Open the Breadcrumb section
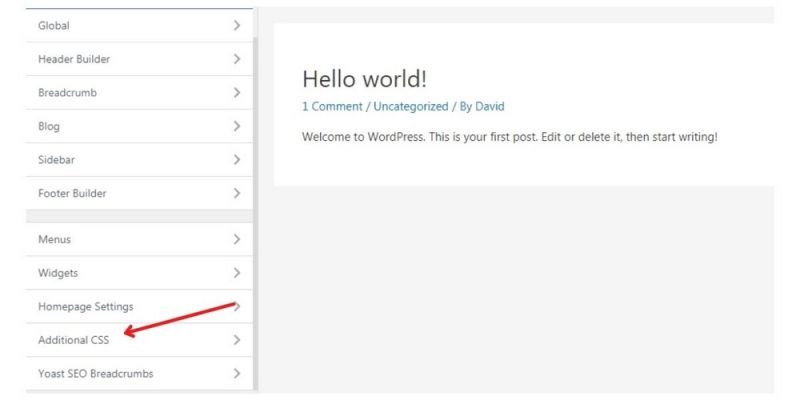Image resolution: width=800 pixels, height=400 pixels. pyautogui.click(x=139, y=92)
